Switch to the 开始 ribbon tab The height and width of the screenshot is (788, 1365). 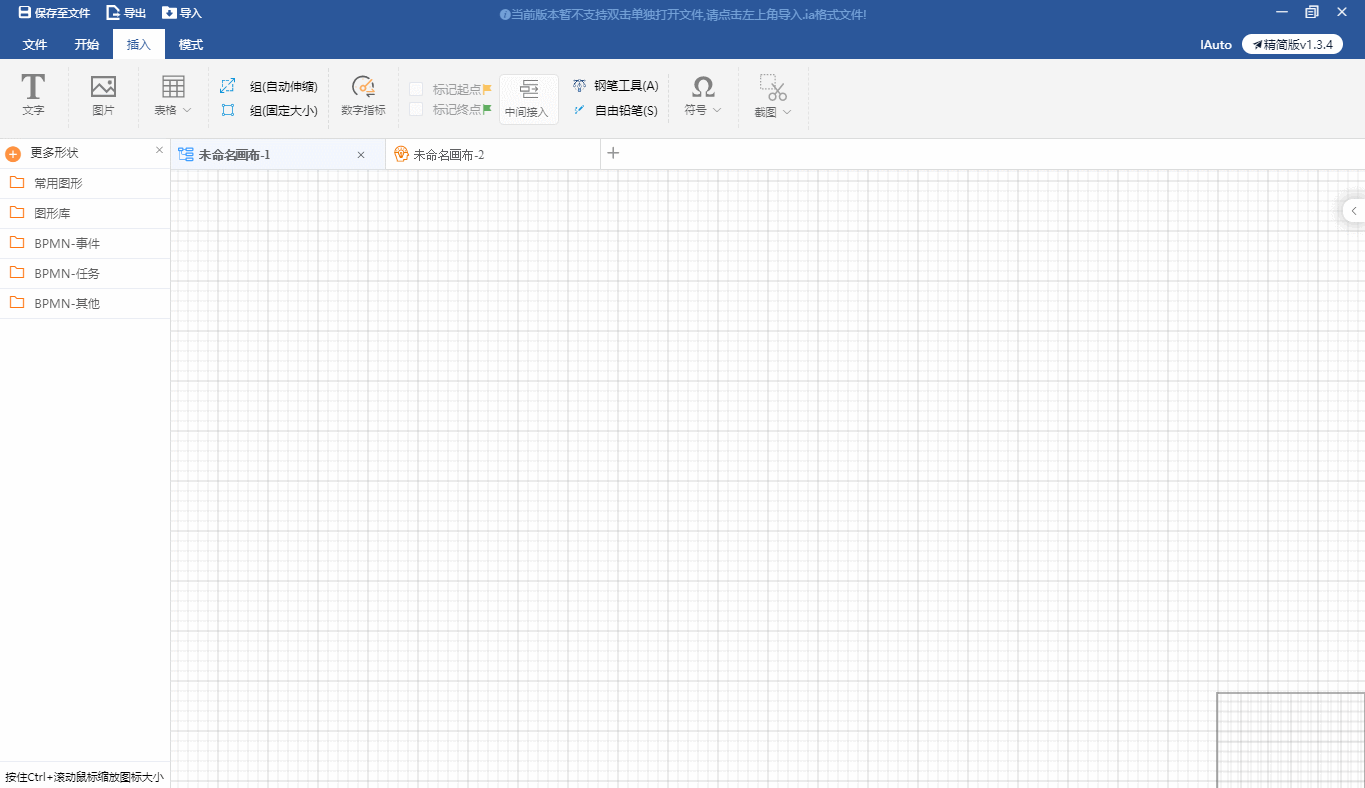point(87,45)
